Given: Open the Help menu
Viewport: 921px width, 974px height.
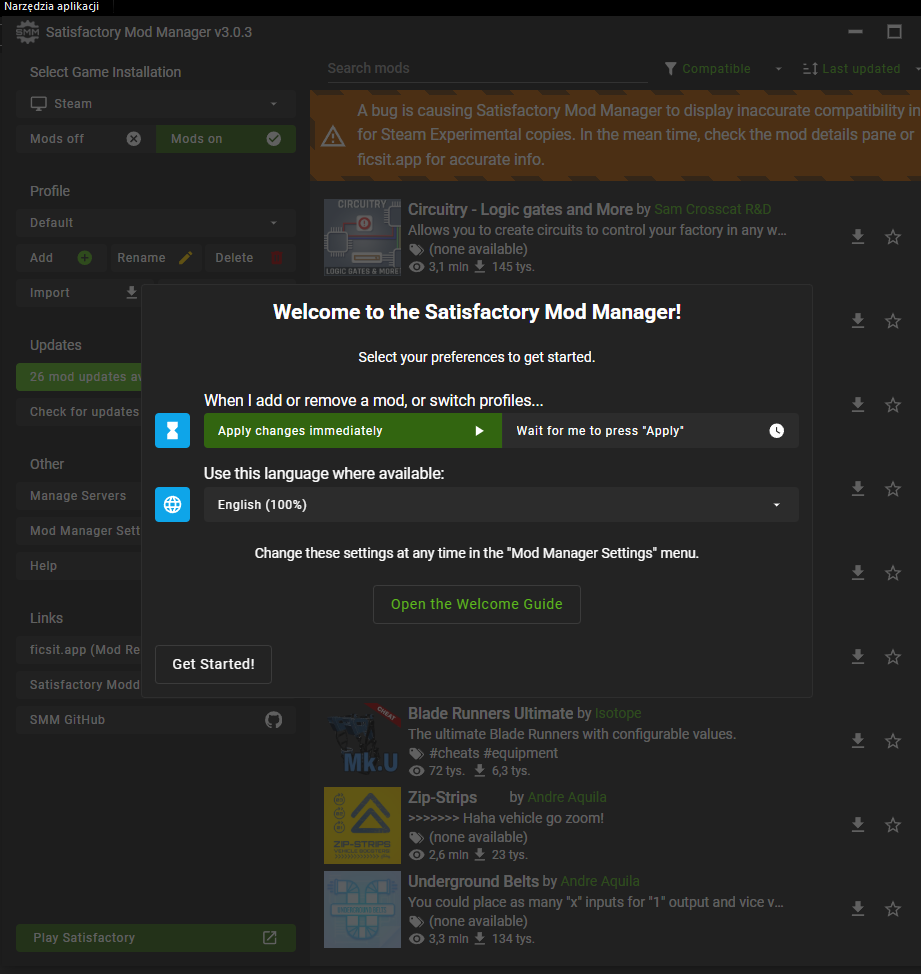Looking at the screenshot, I should [79, 565].
